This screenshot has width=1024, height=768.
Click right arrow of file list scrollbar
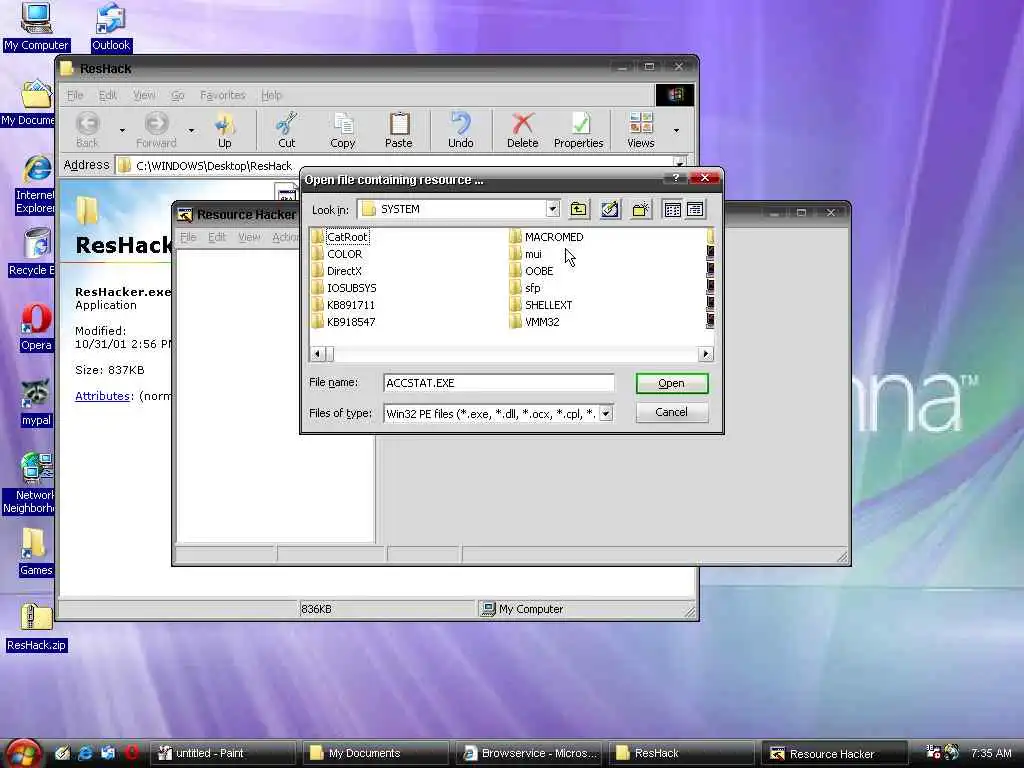[705, 354]
